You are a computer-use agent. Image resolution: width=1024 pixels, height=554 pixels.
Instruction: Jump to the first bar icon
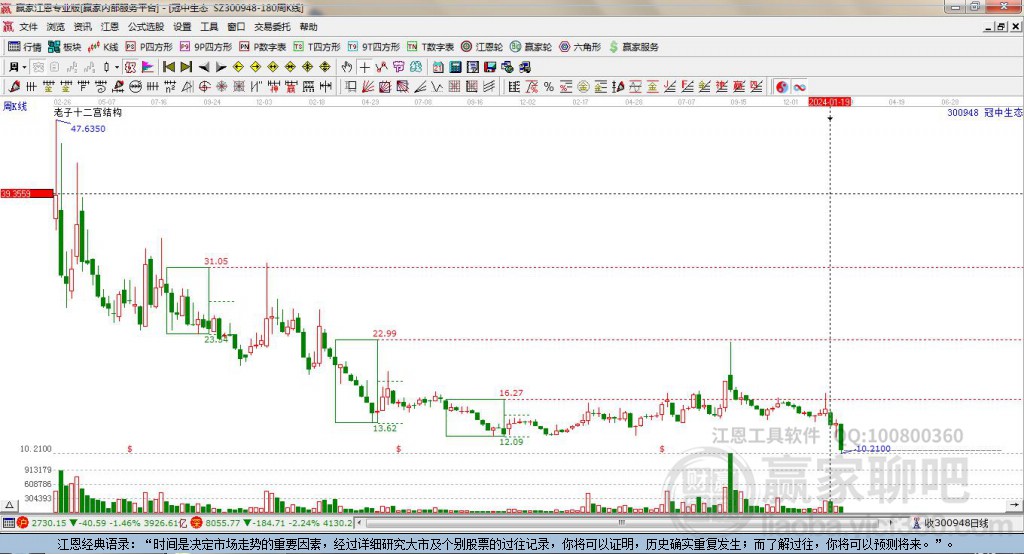point(169,67)
